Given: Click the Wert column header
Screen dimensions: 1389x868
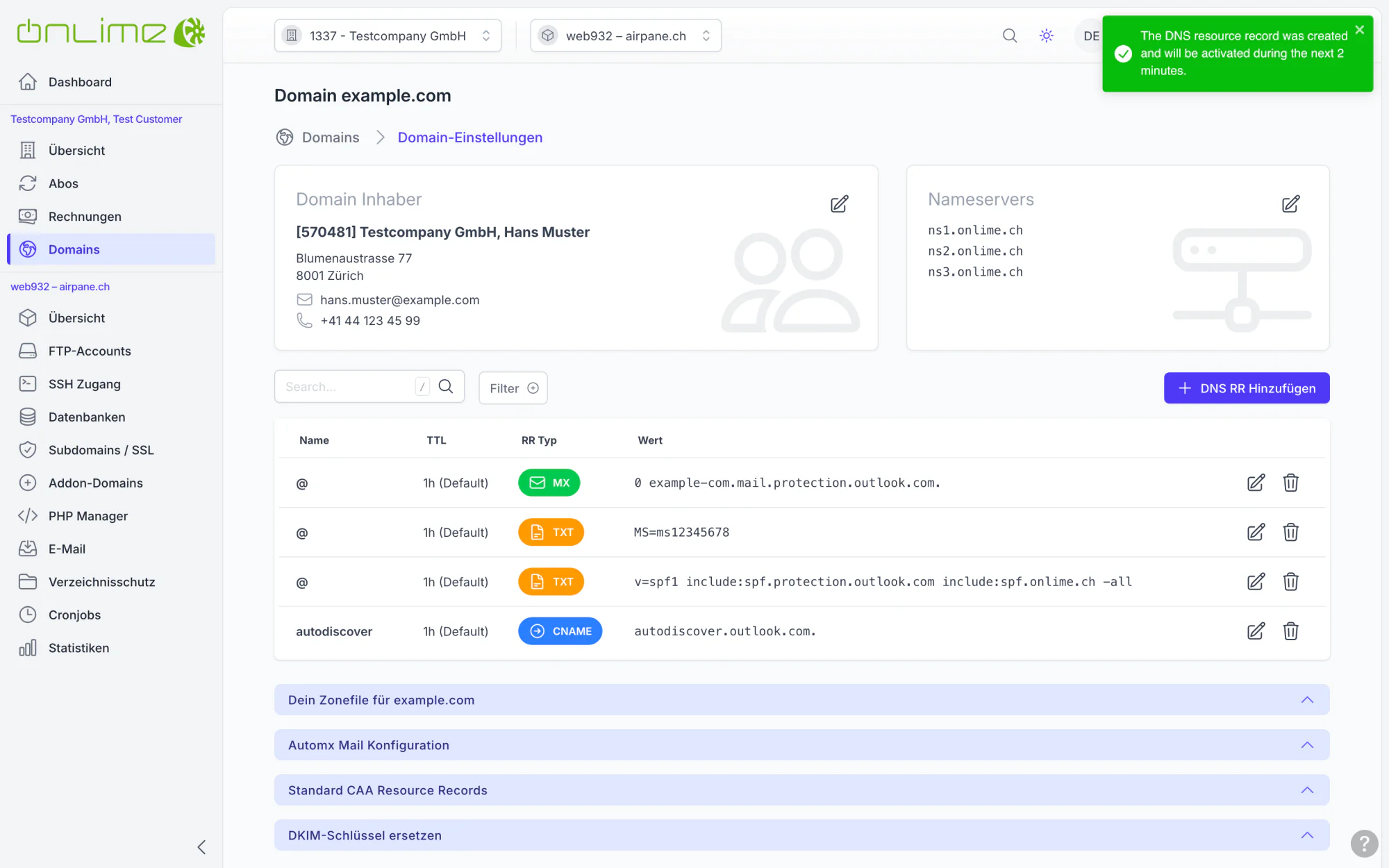Looking at the screenshot, I should click(x=650, y=440).
